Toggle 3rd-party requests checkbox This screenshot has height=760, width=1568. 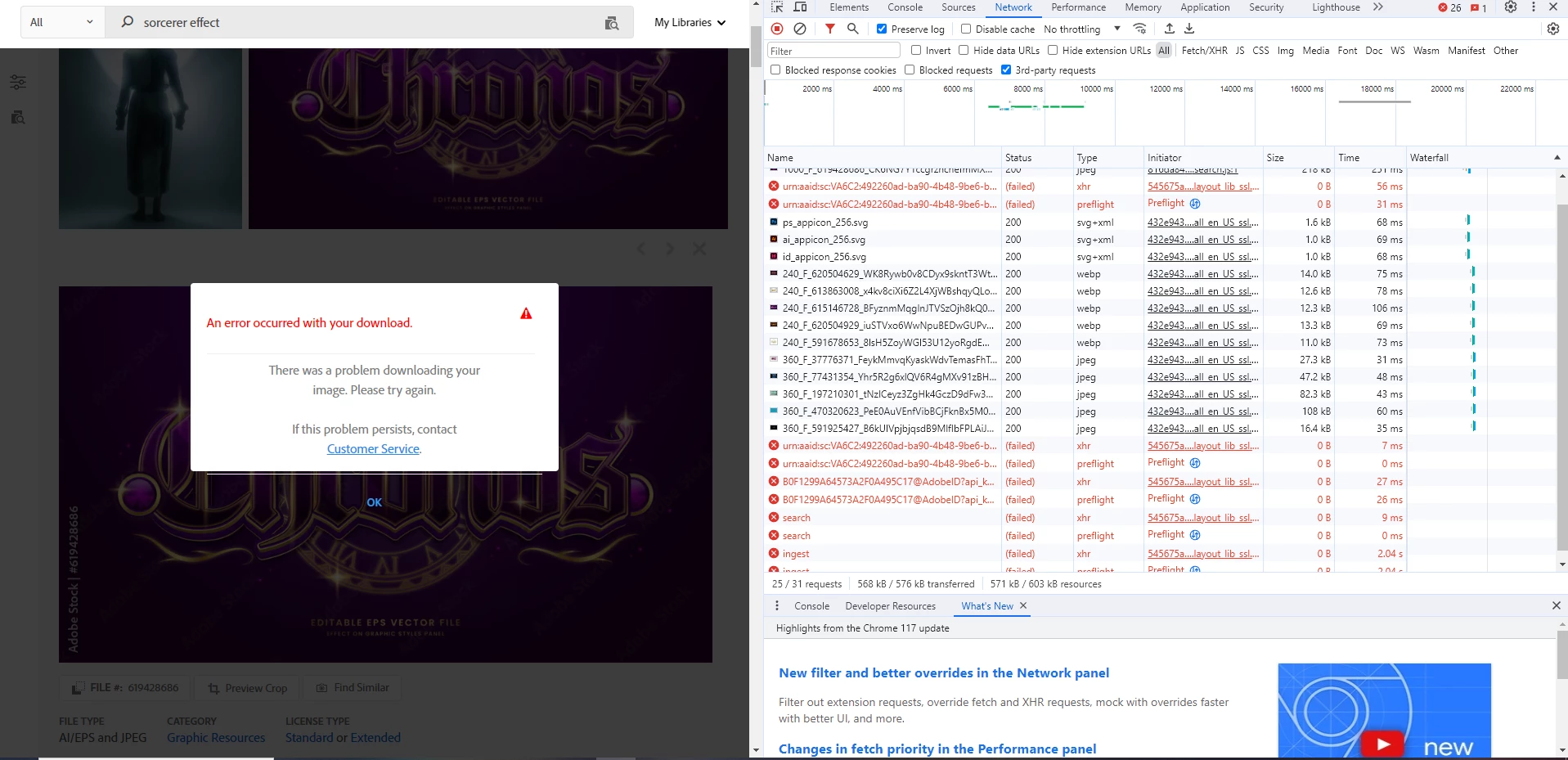[x=1006, y=70]
